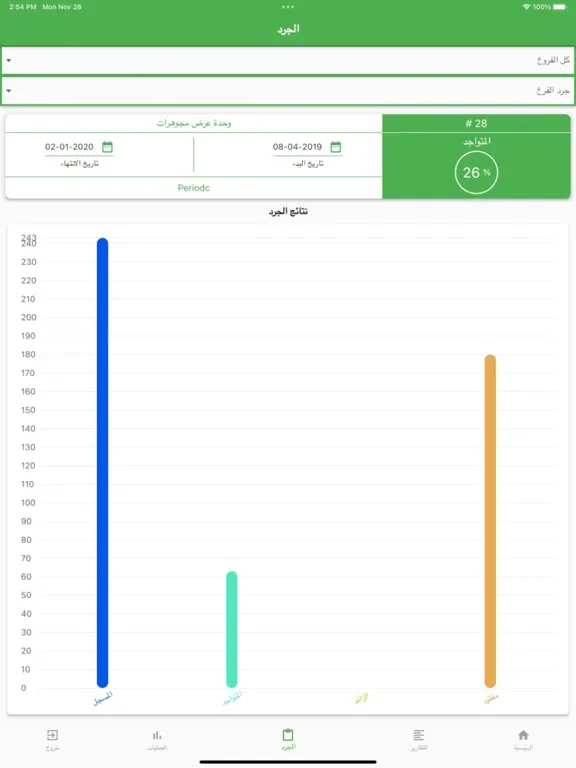576x768 pixels.
Task: Tap the 'تاريخ البدء' start date label
Action: click(x=308, y=164)
